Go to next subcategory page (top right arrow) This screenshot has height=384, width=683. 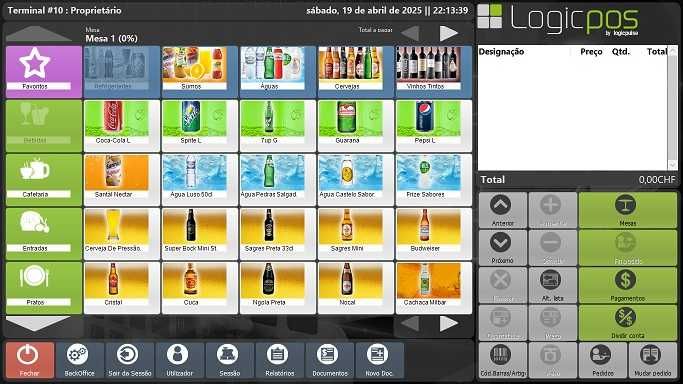click(x=449, y=33)
